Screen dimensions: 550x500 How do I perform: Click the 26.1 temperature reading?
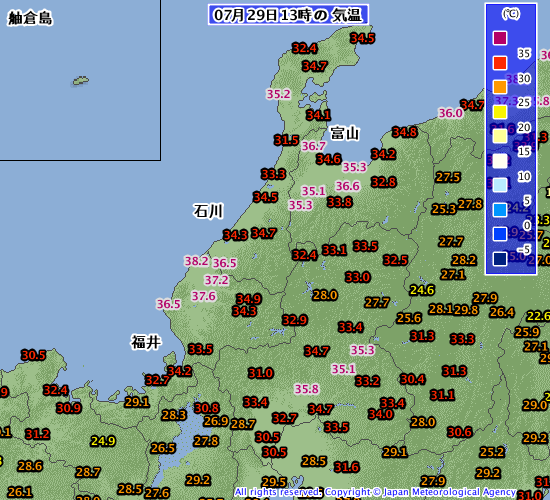20,492
